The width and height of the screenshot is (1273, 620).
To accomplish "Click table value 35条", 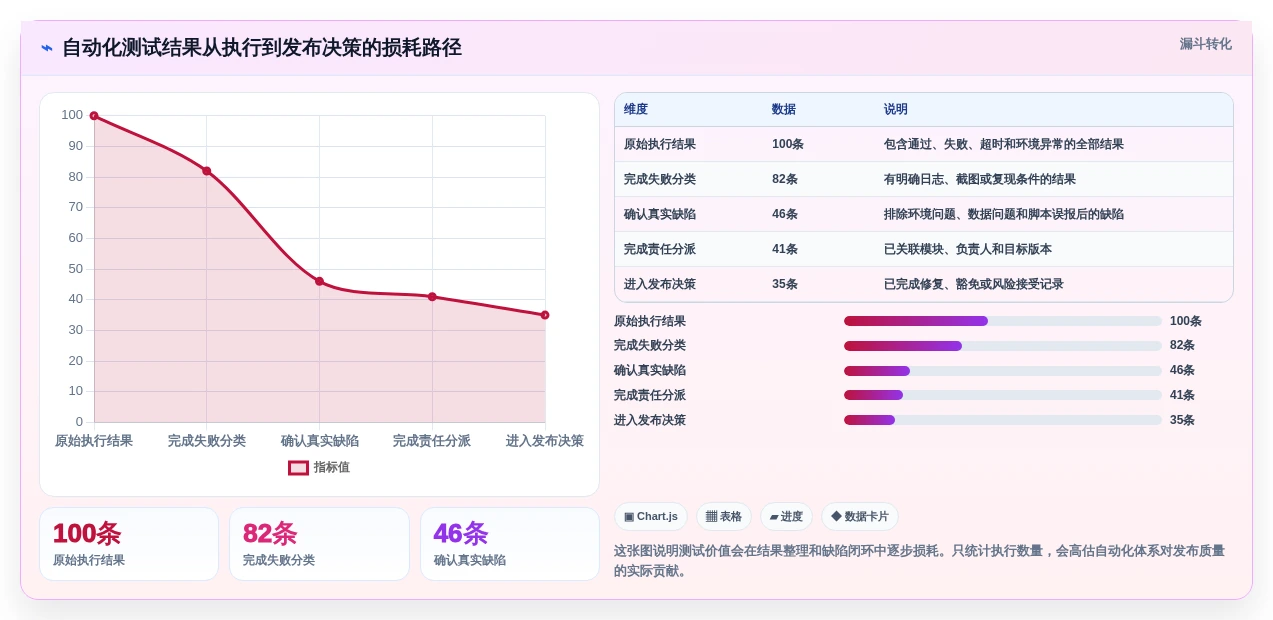I will pyautogui.click(x=785, y=284).
